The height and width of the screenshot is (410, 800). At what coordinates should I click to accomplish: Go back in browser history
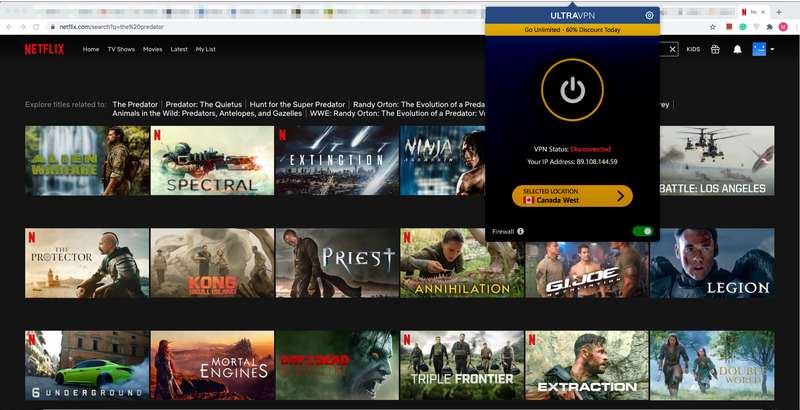(x=9, y=27)
